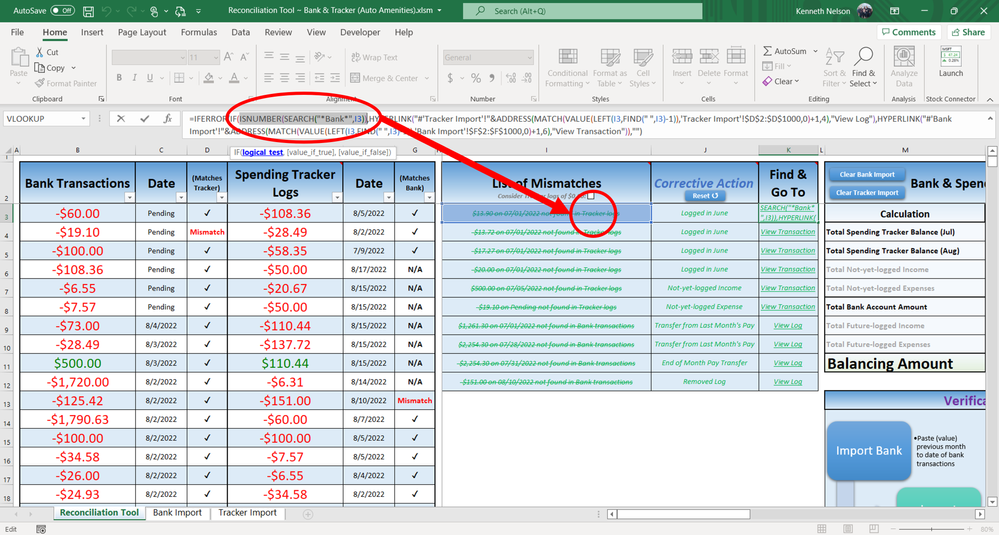This screenshot has width=999, height=535.
Task: Click in the formula bar text
Action: coord(585,125)
